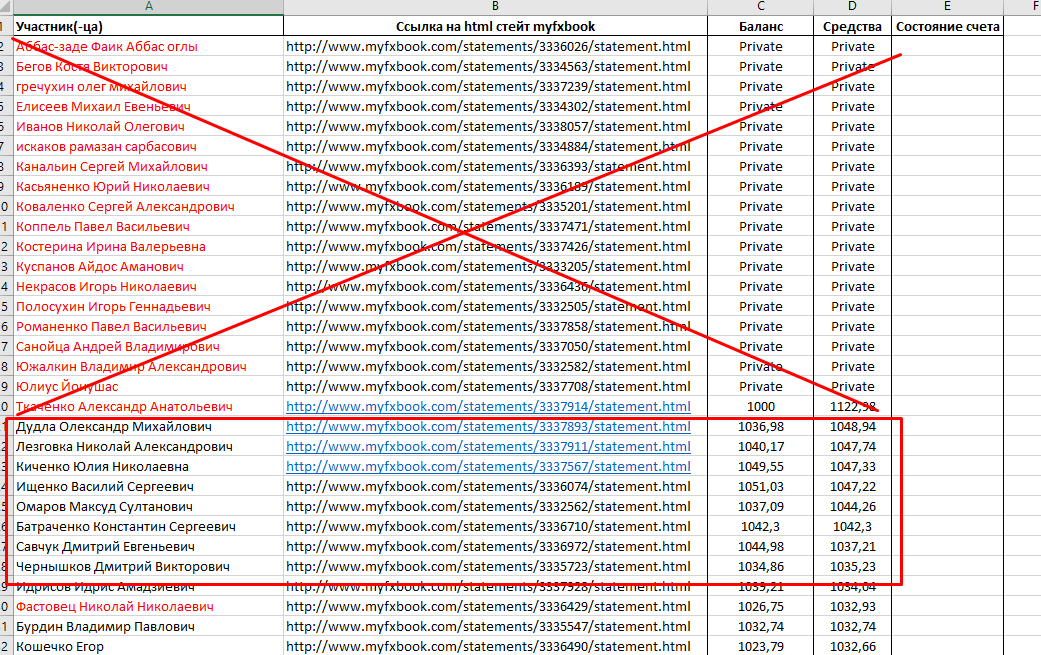Select cell 'Костерина Ирина Валерьевна'

point(148,246)
